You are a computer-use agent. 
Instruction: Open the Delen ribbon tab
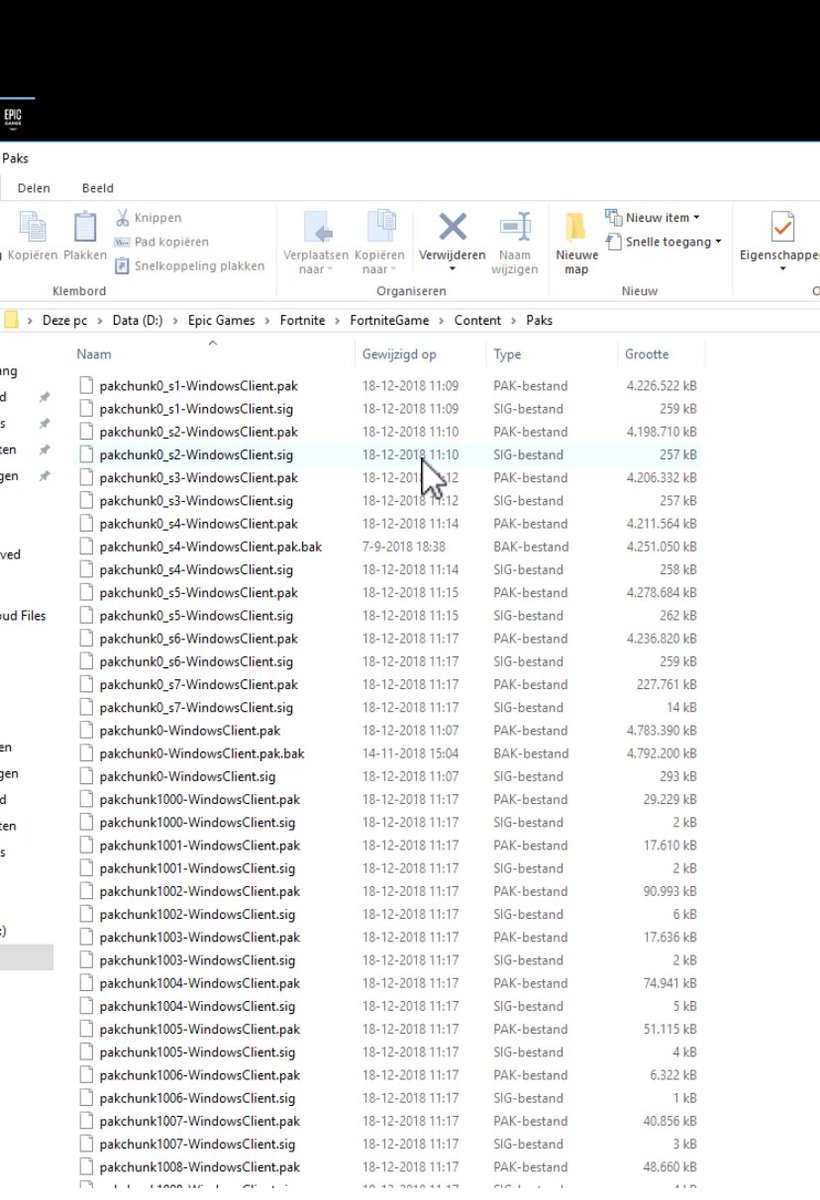tap(34, 188)
